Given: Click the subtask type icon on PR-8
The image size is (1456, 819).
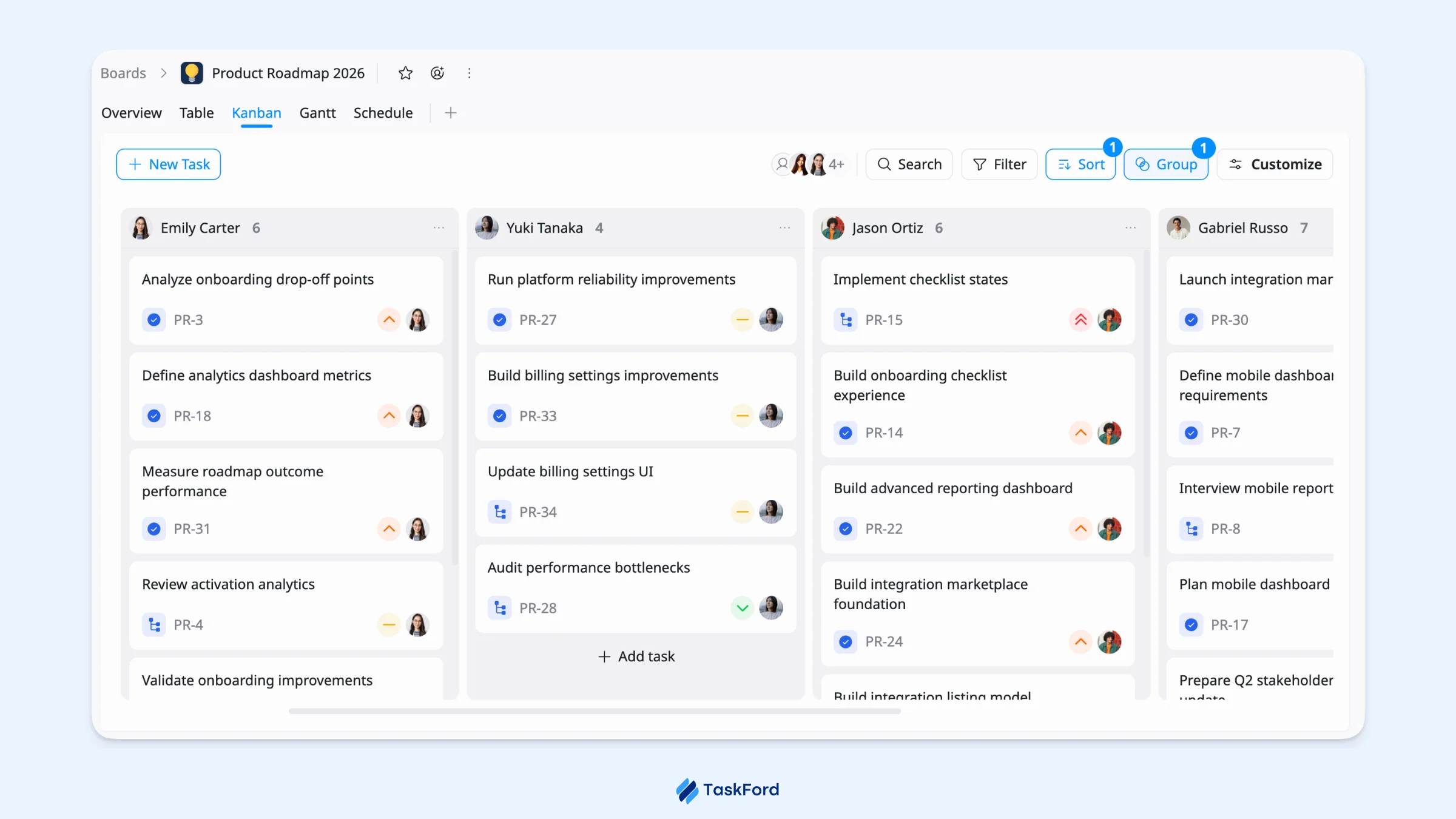Looking at the screenshot, I should tap(1191, 528).
